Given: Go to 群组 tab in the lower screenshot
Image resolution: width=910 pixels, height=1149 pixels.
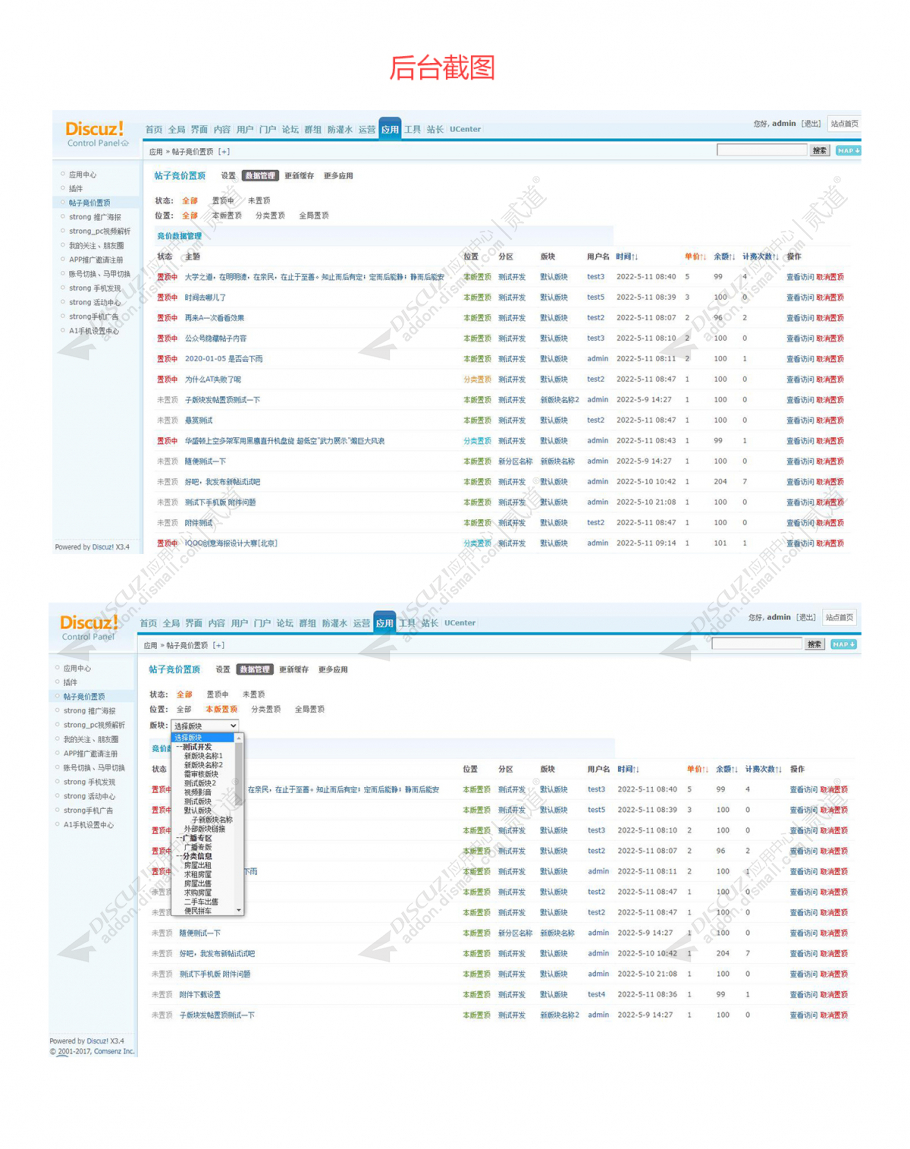Looking at the screenshot, I should 308,624.
